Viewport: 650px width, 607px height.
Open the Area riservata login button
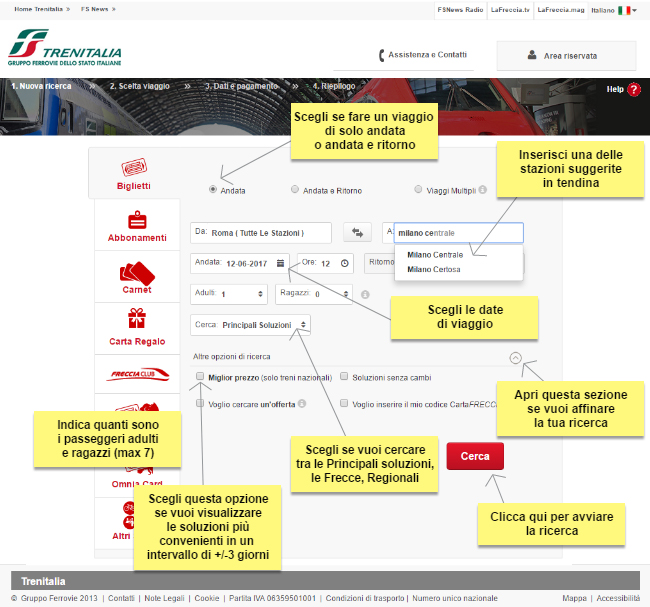click(566, 56)
